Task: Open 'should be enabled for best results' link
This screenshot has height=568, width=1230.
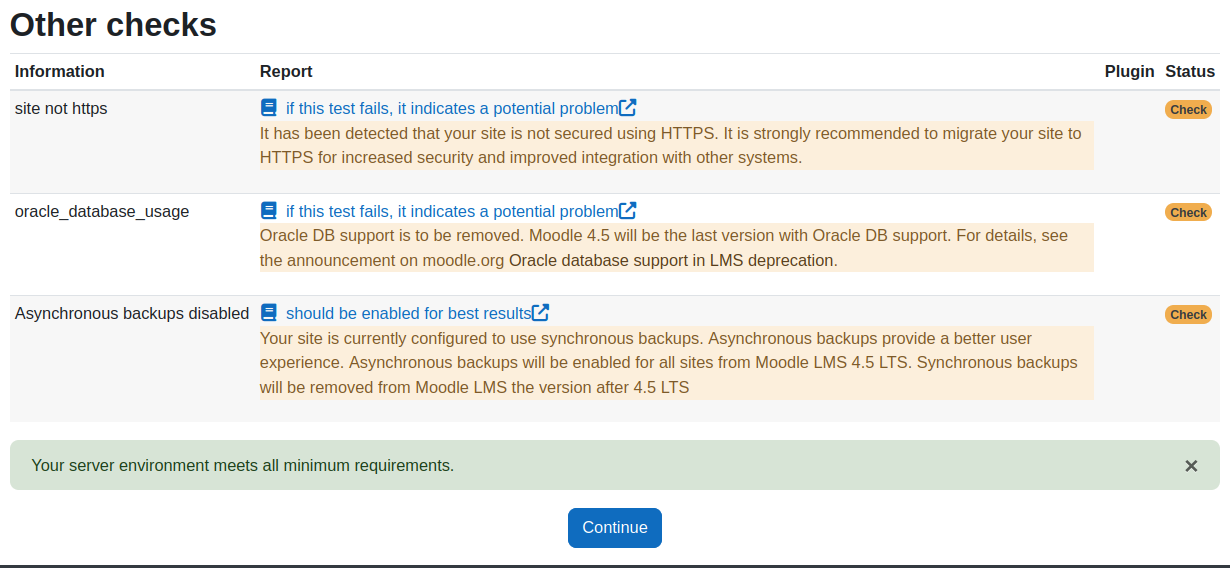Action: click(x=409, y=313)
